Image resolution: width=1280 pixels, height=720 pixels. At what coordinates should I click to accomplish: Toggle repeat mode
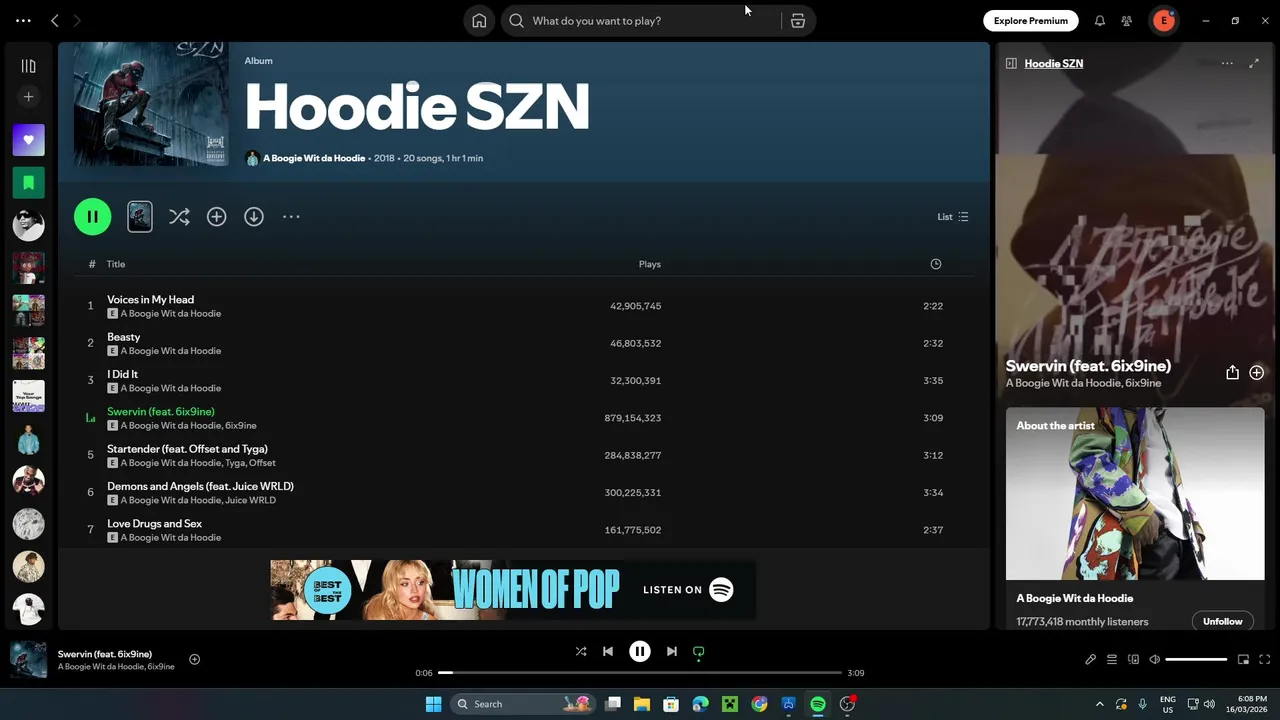point(699,652)
